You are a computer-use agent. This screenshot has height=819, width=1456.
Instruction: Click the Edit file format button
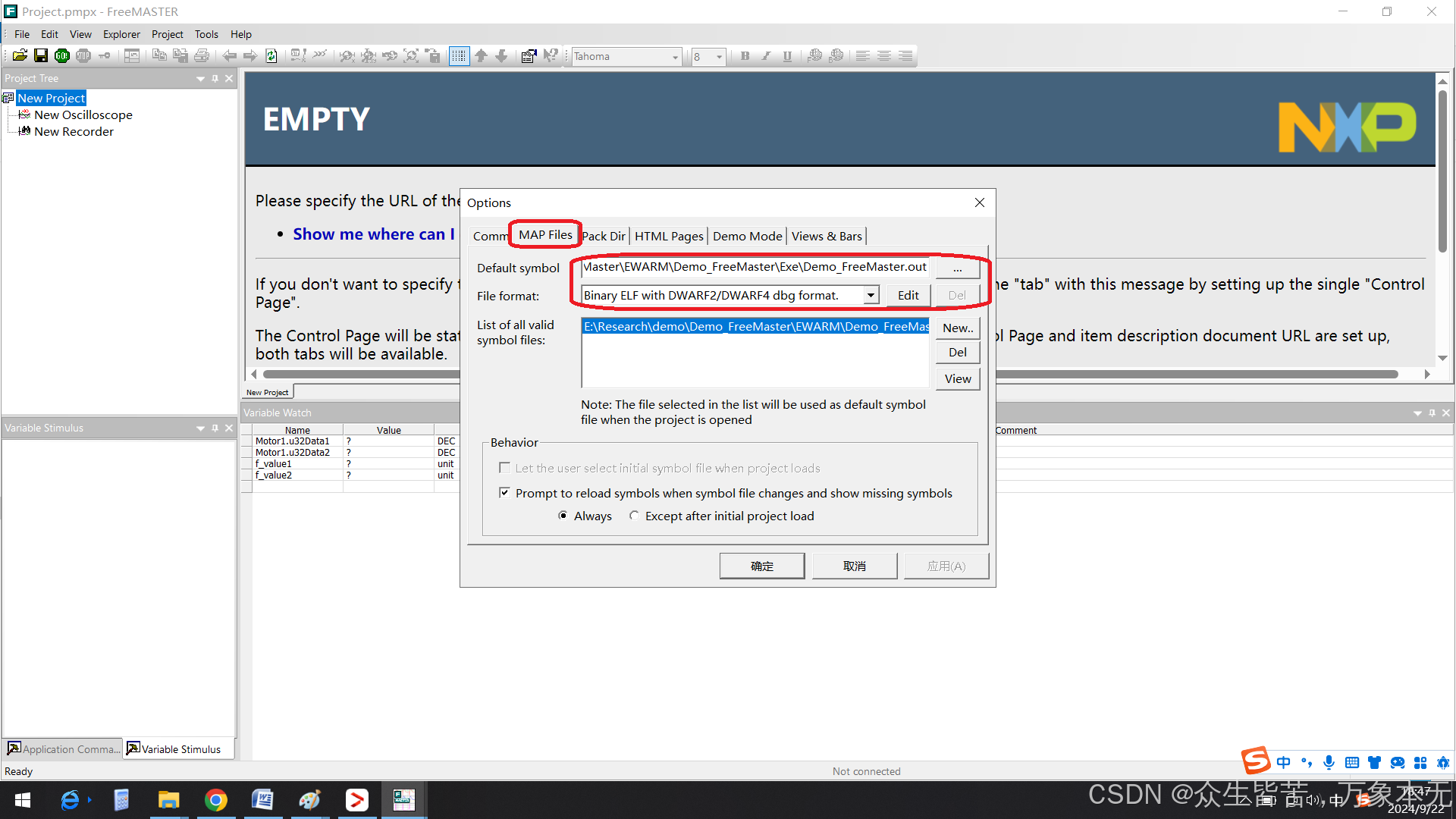908,295
